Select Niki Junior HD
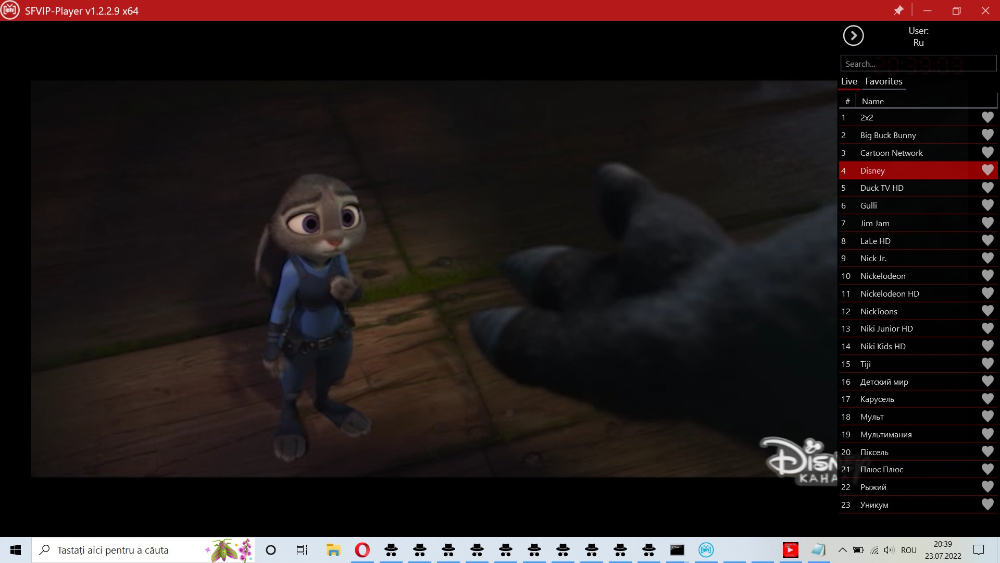Screen dimensions: 1000x563 coord(917,328)
